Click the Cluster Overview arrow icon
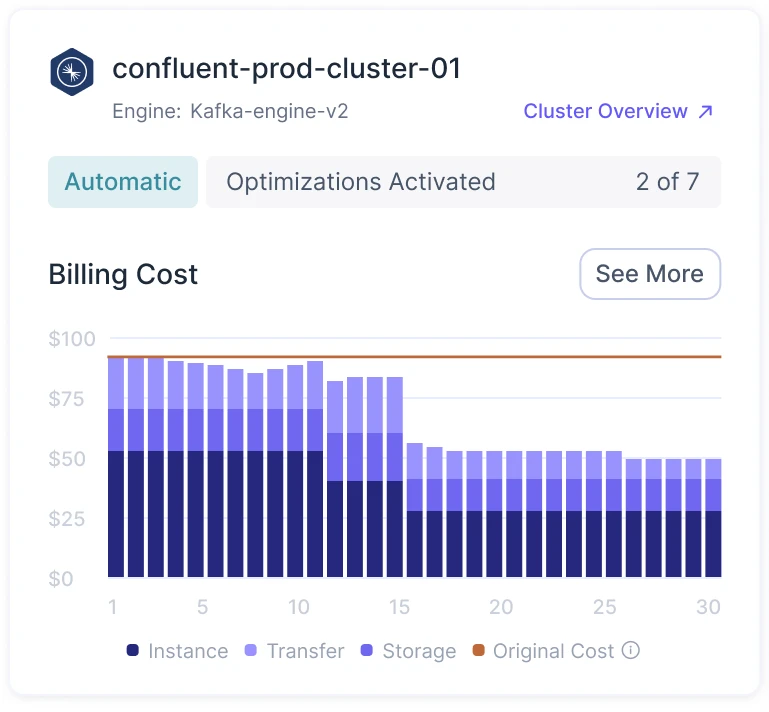 pyautogui.click(x=705, y=112)
